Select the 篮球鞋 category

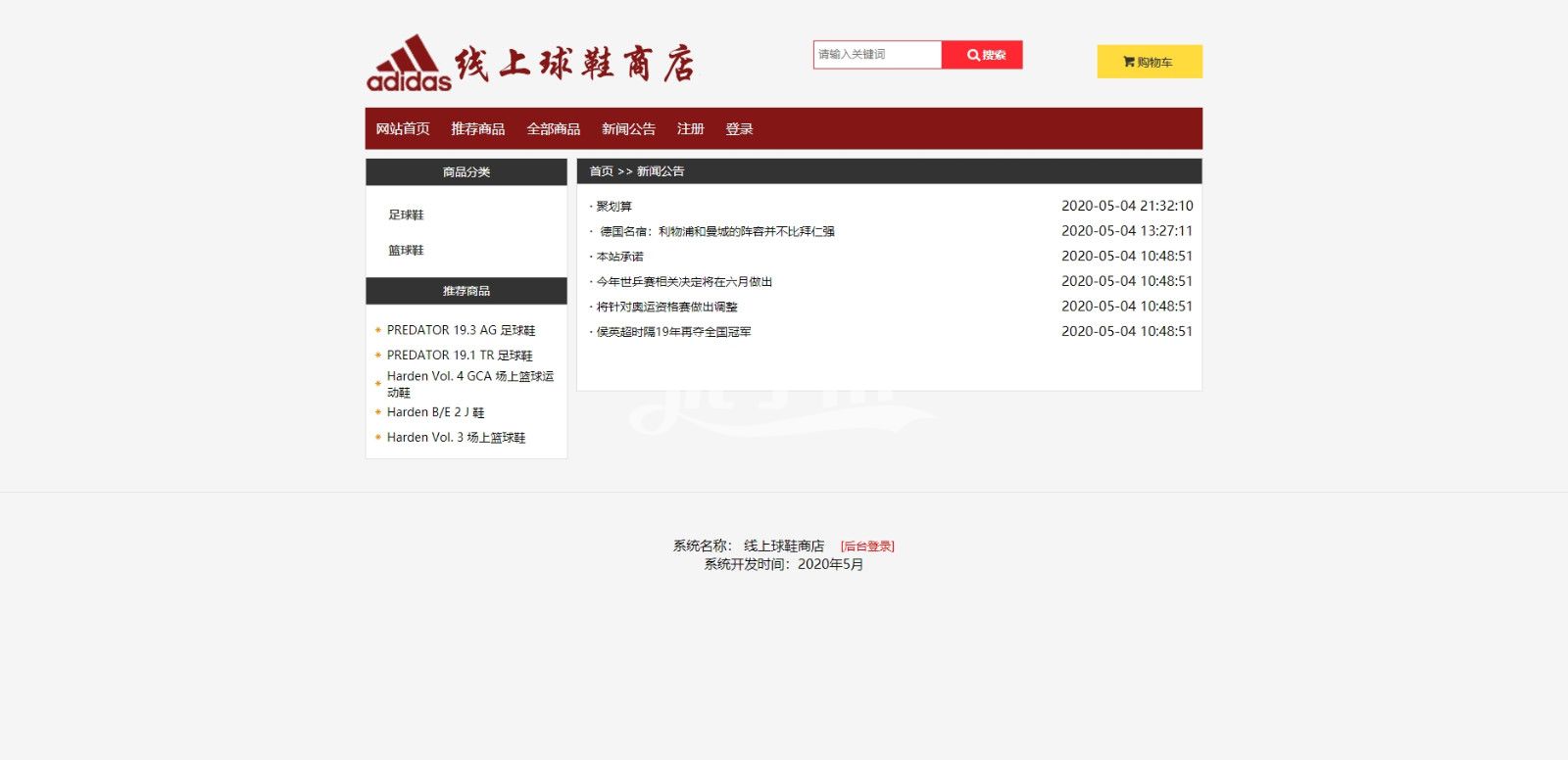tap(406, 251)
